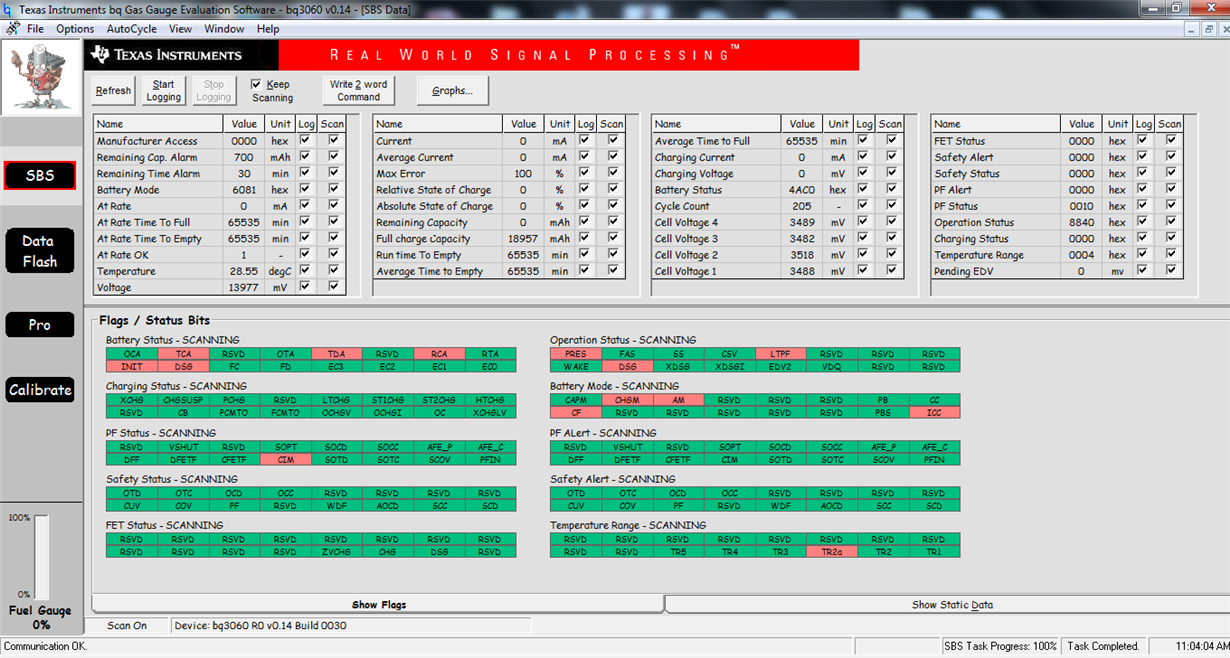
Task: Toggle Scan checkbox for Current row
Action: 612,141
